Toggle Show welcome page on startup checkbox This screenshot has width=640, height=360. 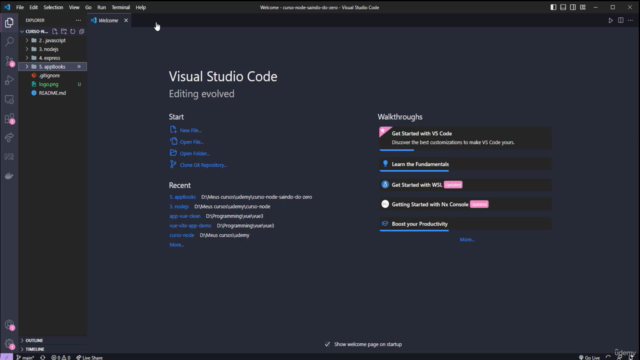click(327, 344)
